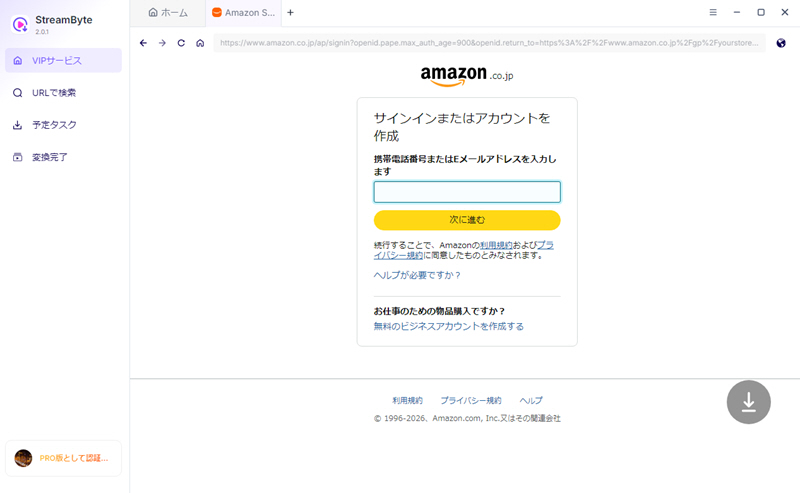Click the StreamByte logo icon
The width and height of the screenshot is (800, 493).
(x=20, y=24)
